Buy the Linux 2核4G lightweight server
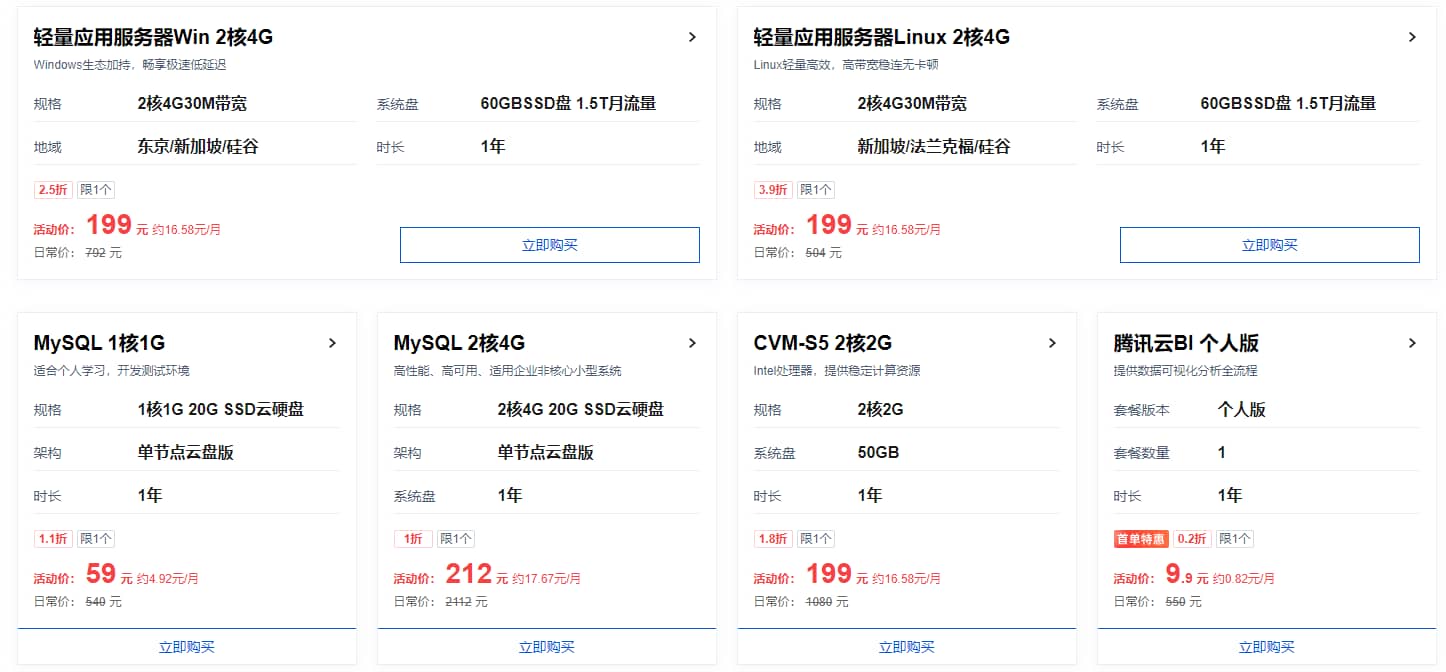The width and height of the screenshot is (1446, 672). point(1269,245)
